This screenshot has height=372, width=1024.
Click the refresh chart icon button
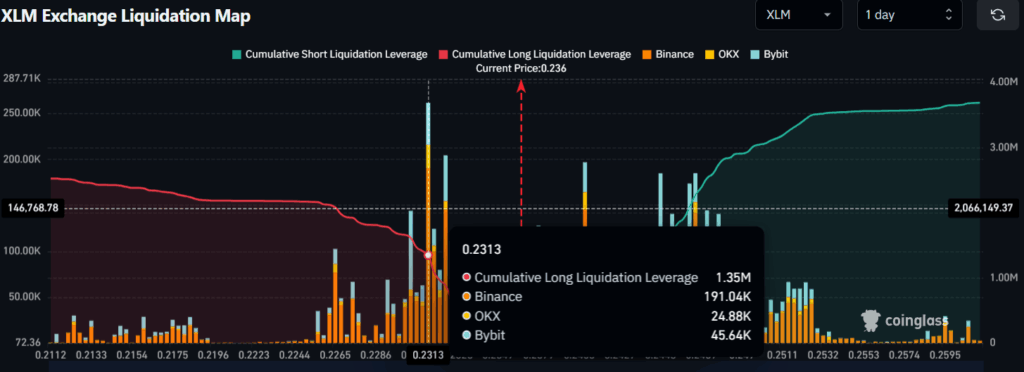(x=997, y=15)
